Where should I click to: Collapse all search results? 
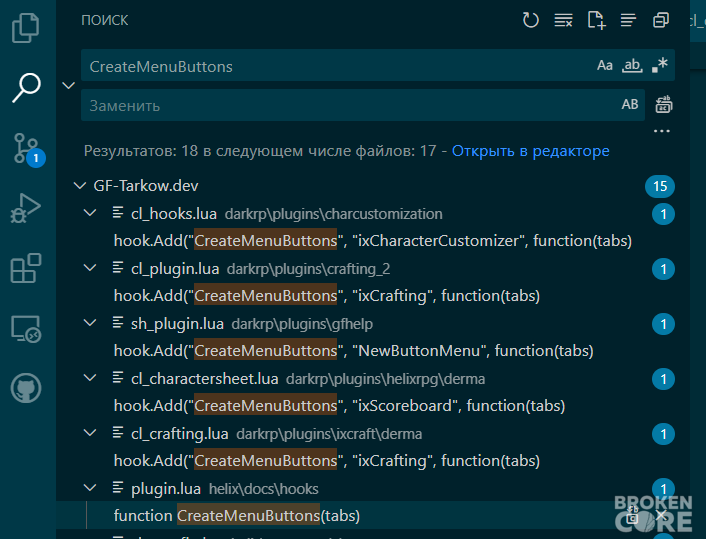tap(661, 20)
